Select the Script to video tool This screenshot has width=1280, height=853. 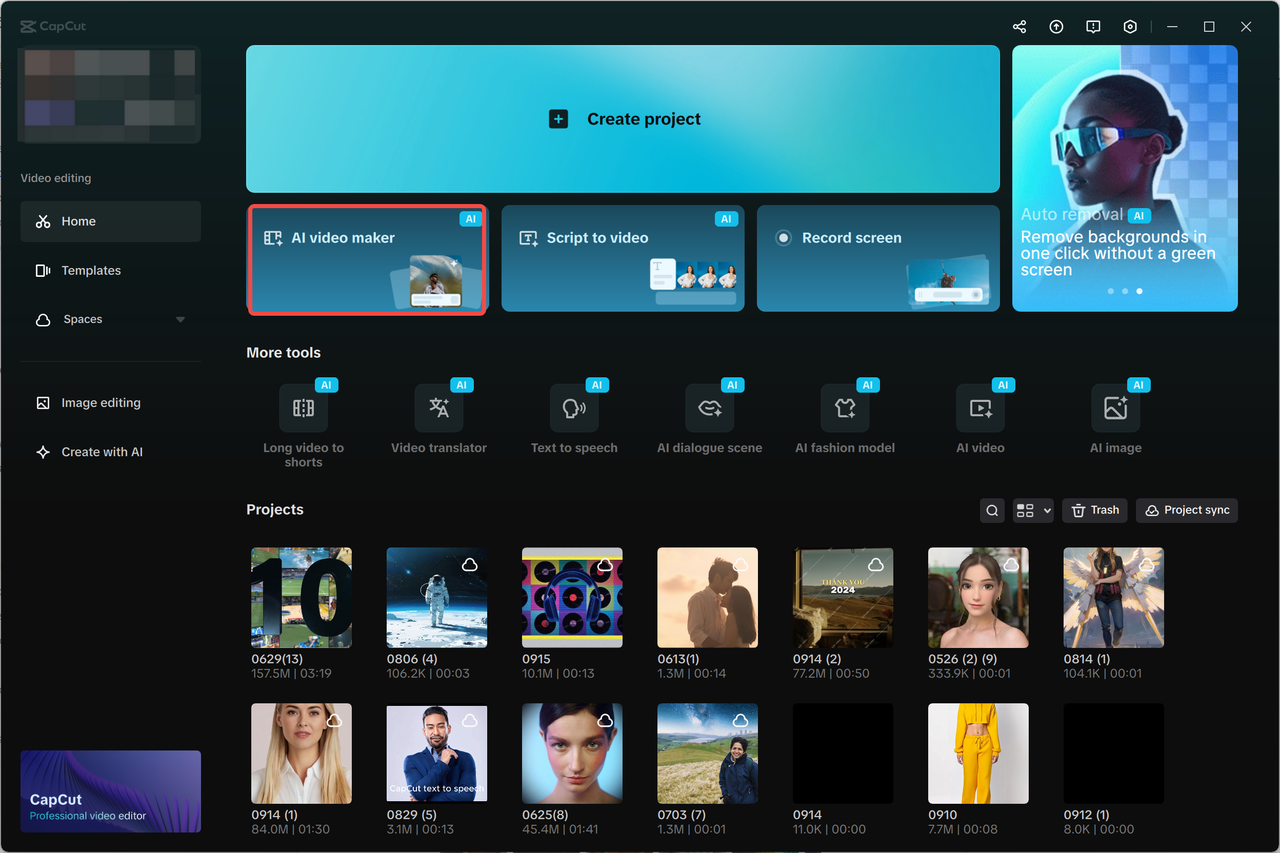[x=622, y=258]
